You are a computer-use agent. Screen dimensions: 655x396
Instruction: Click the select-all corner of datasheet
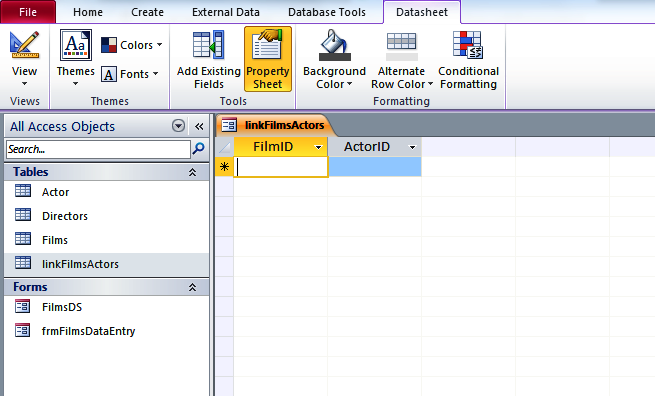click(x=224, y=147)
